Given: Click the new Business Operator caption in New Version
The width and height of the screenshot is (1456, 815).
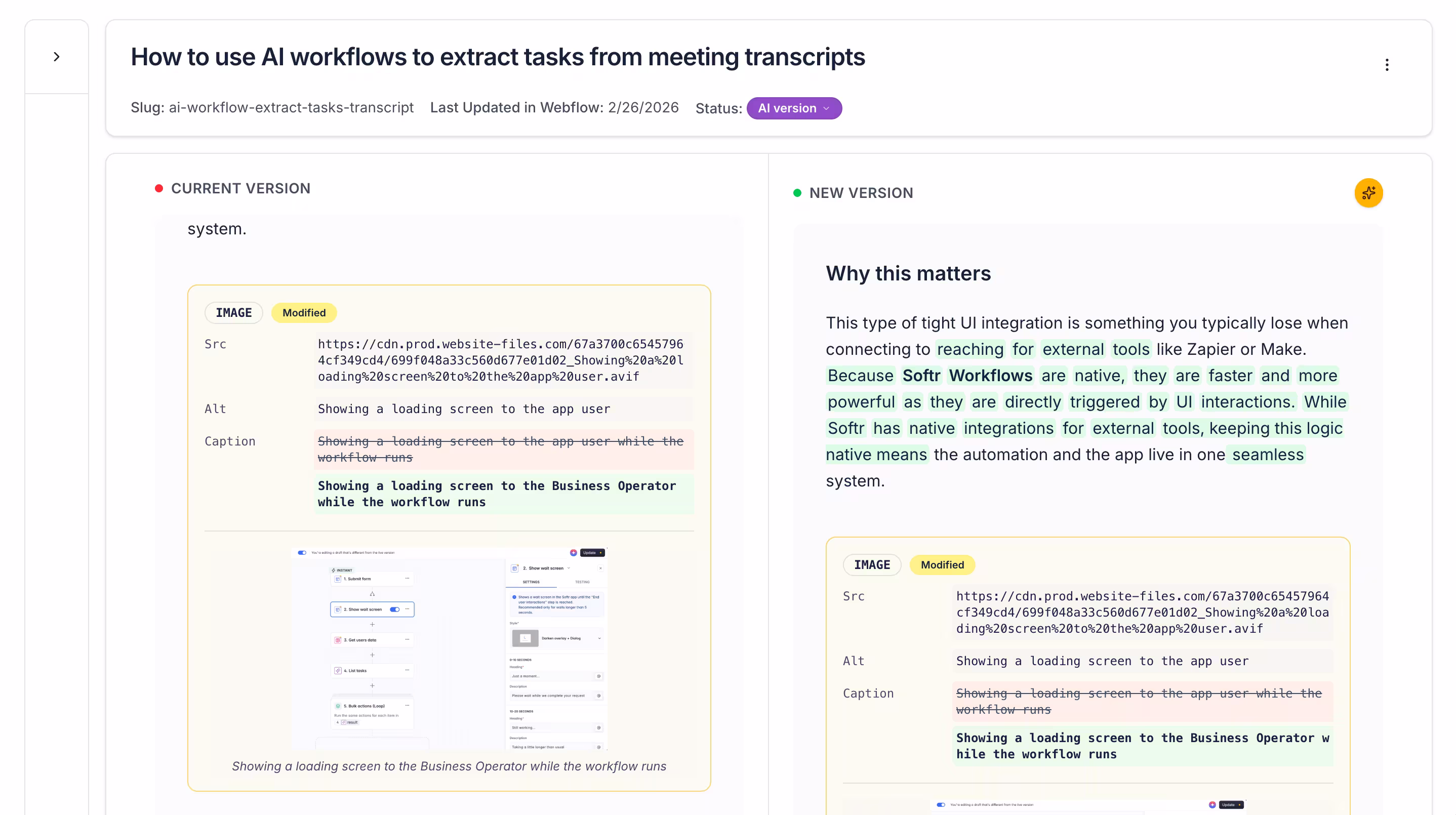Looking at the screenshot, I should point(1142,746).
